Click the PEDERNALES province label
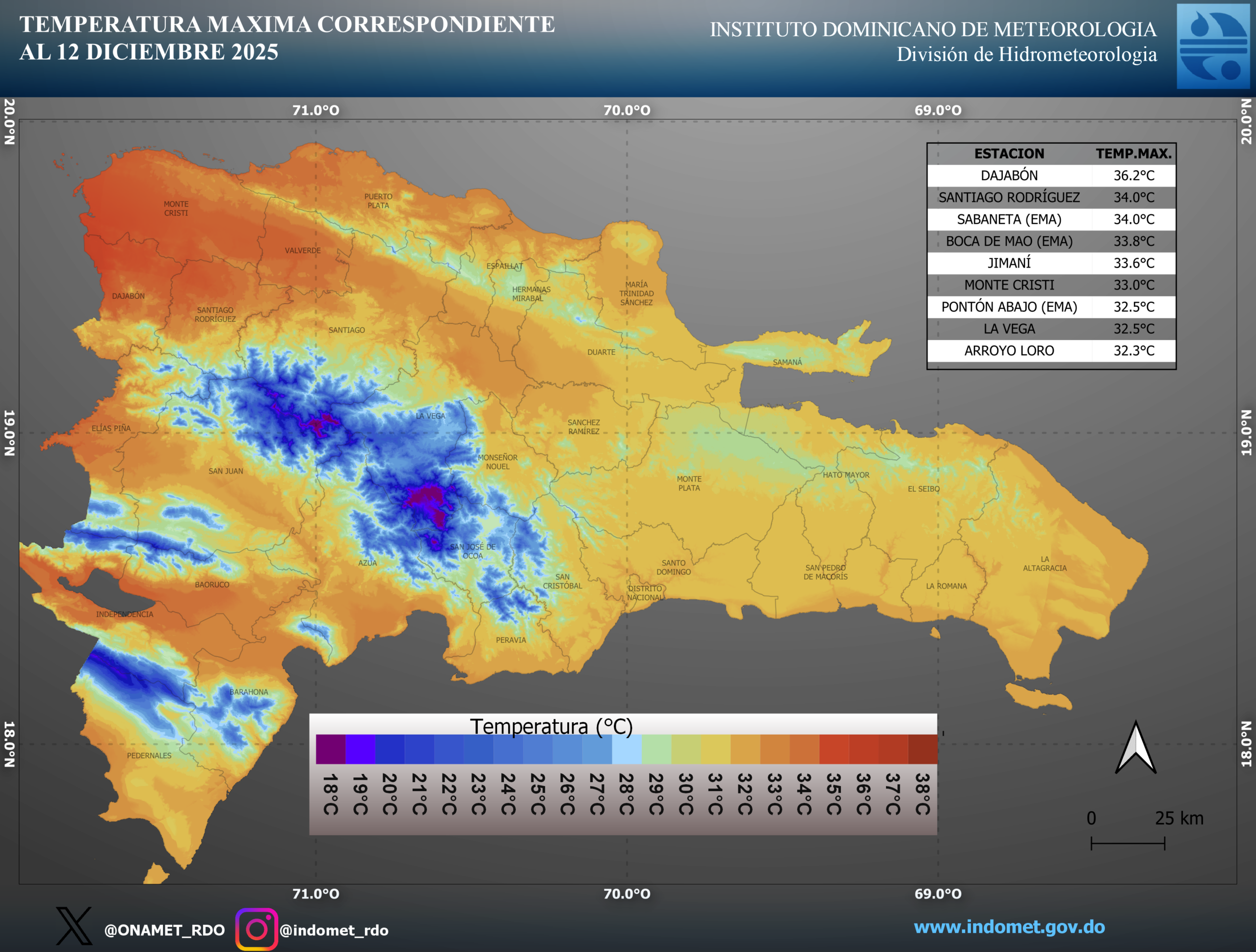 click(149, 755)
